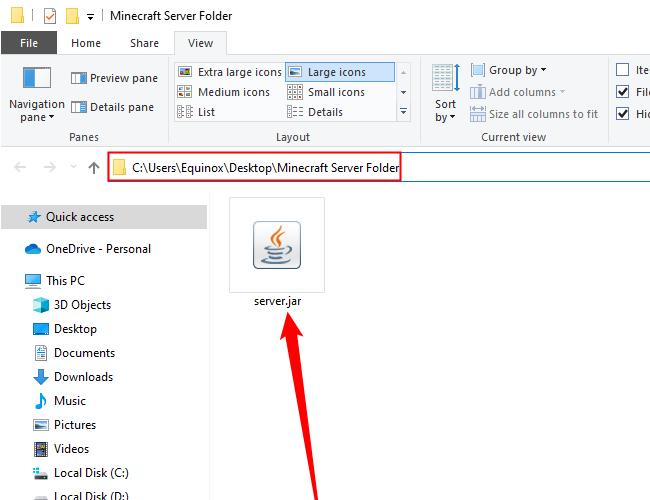Screen dimensions: 650x500
Task: Select List layout
Action: coord(196,112)
